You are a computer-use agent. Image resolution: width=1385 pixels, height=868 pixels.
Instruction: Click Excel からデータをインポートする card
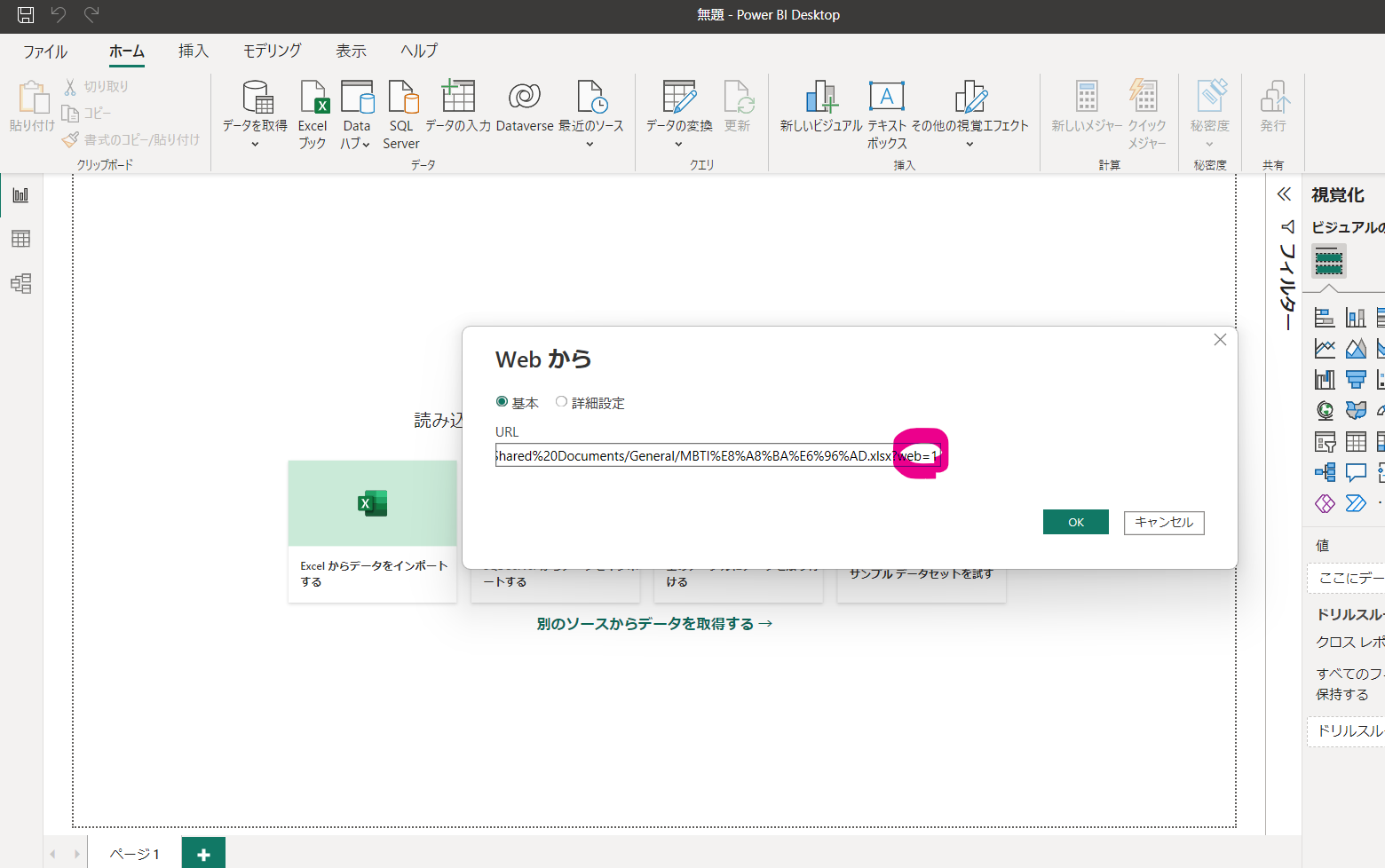pos(373,531)
